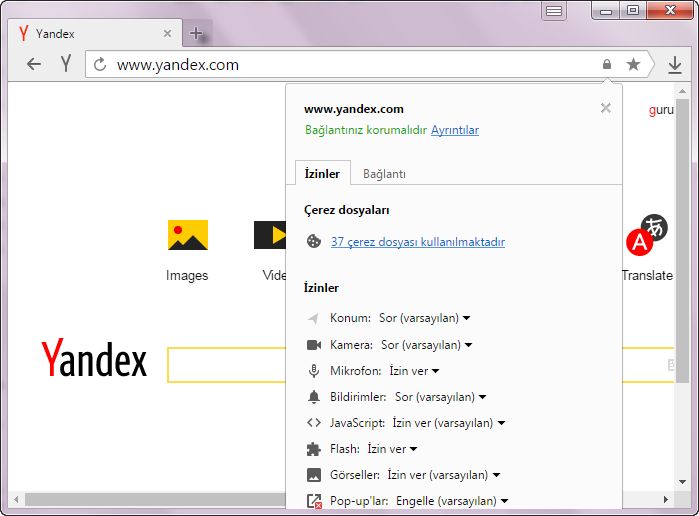Click the Çerez dosyaları heading

point(346,210)
